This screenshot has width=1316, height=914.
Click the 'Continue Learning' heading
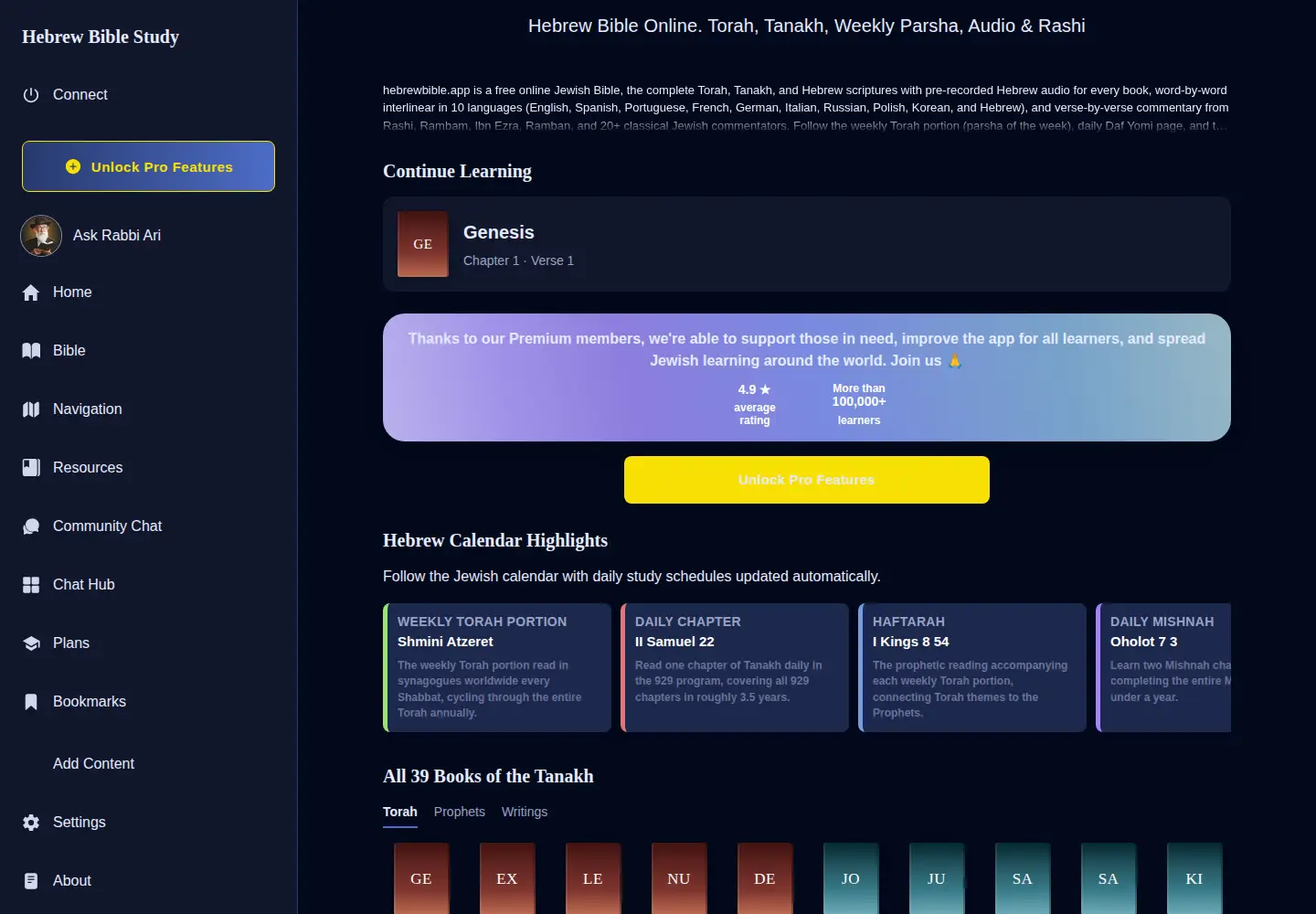pos(457,171)
